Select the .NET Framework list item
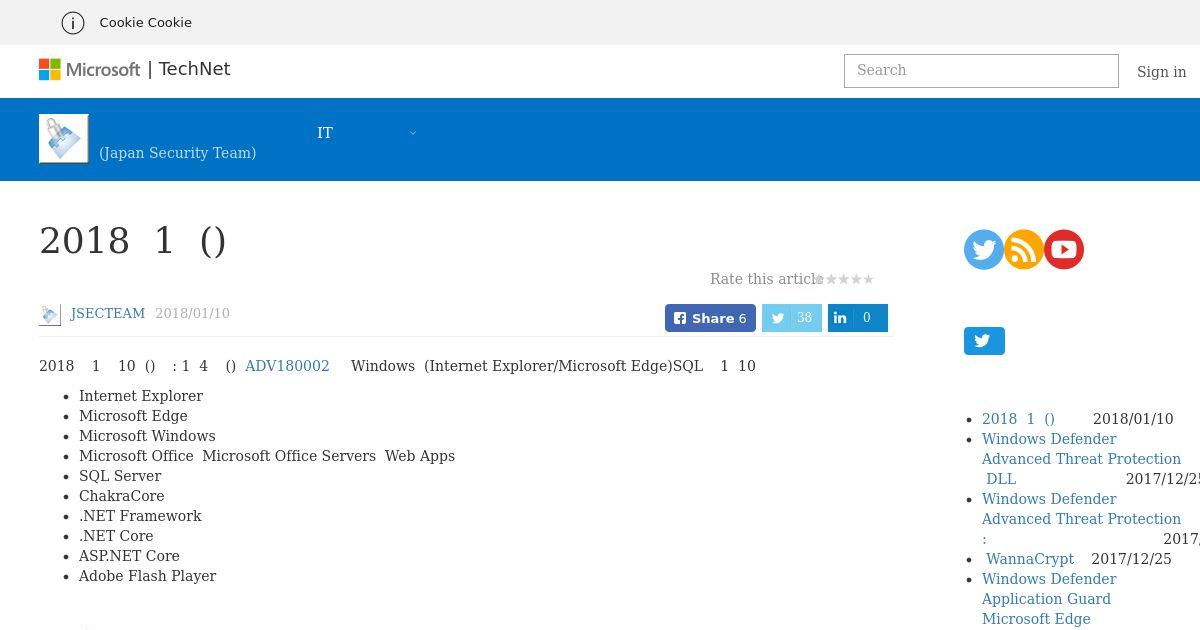 [x=140, y=516]
